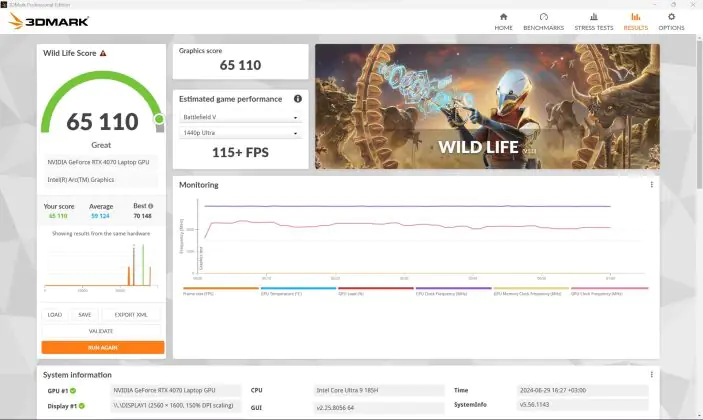The height and width of the screenshot is (420, 703).
Task: Click Your score value 65 110
Action: click(58, 216)
